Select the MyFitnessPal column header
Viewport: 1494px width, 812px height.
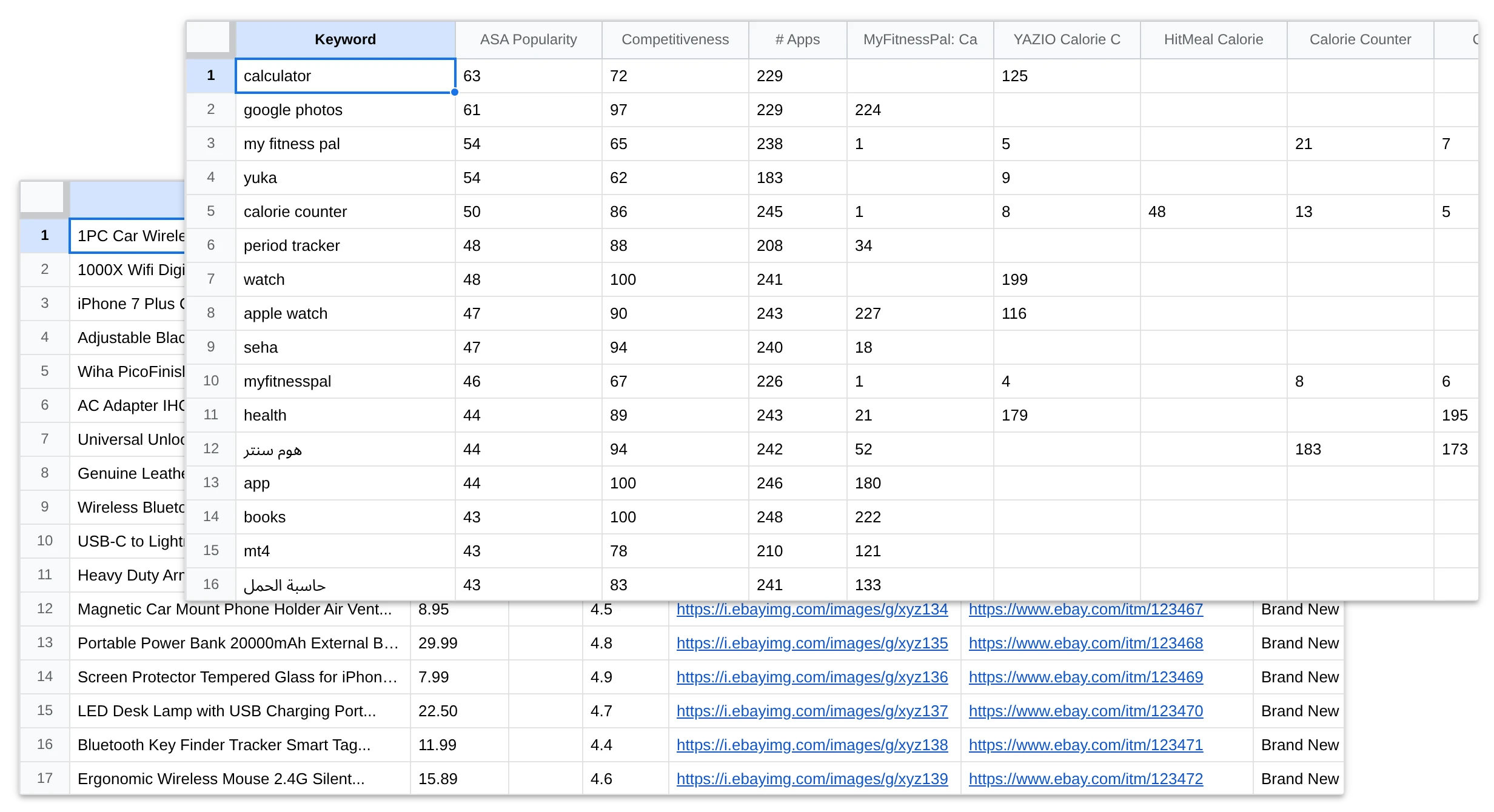pyautogui.click(x=920, y=39)
